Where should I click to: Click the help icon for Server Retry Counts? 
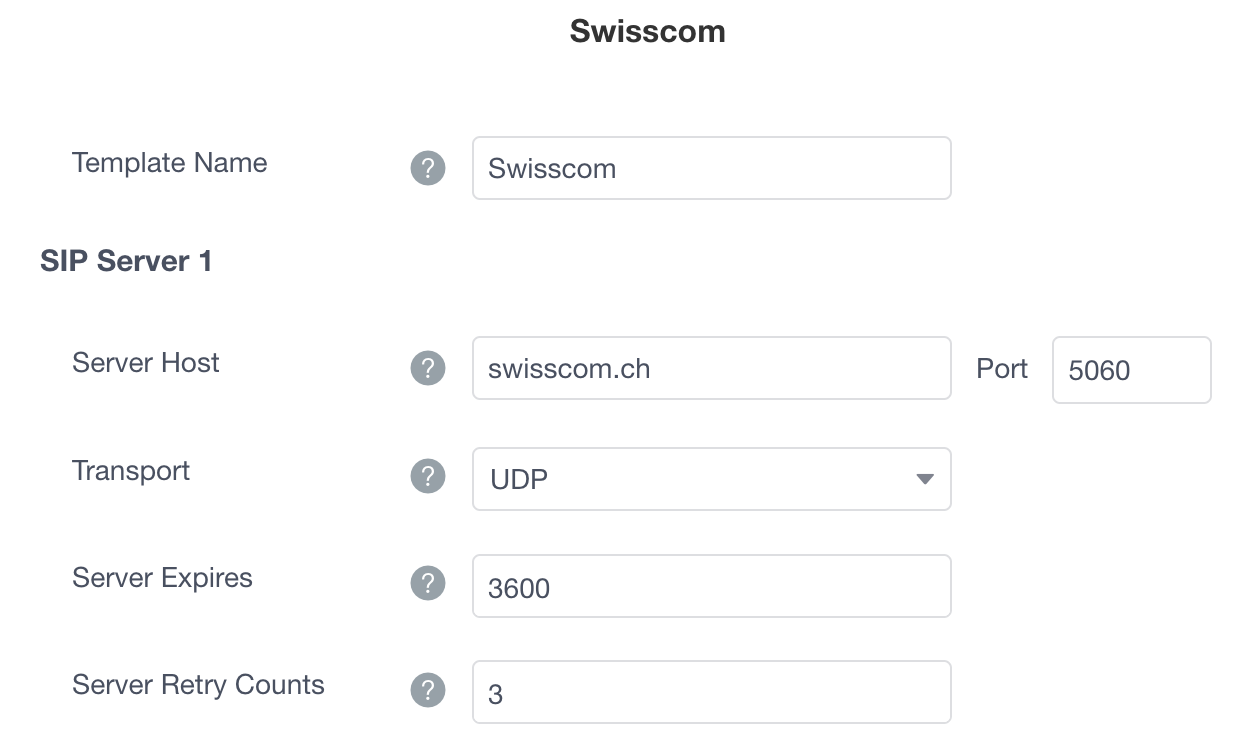428,690
